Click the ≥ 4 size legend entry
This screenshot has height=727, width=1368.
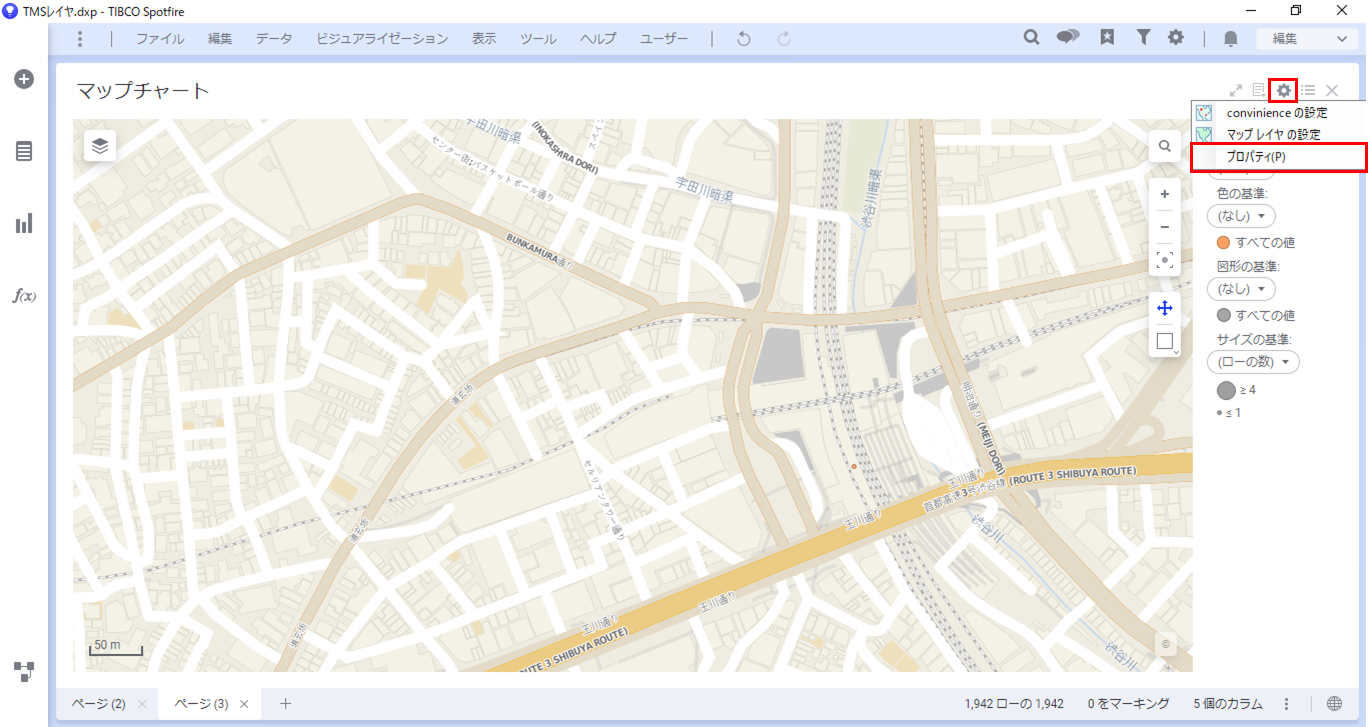(x=1236, y=390)
